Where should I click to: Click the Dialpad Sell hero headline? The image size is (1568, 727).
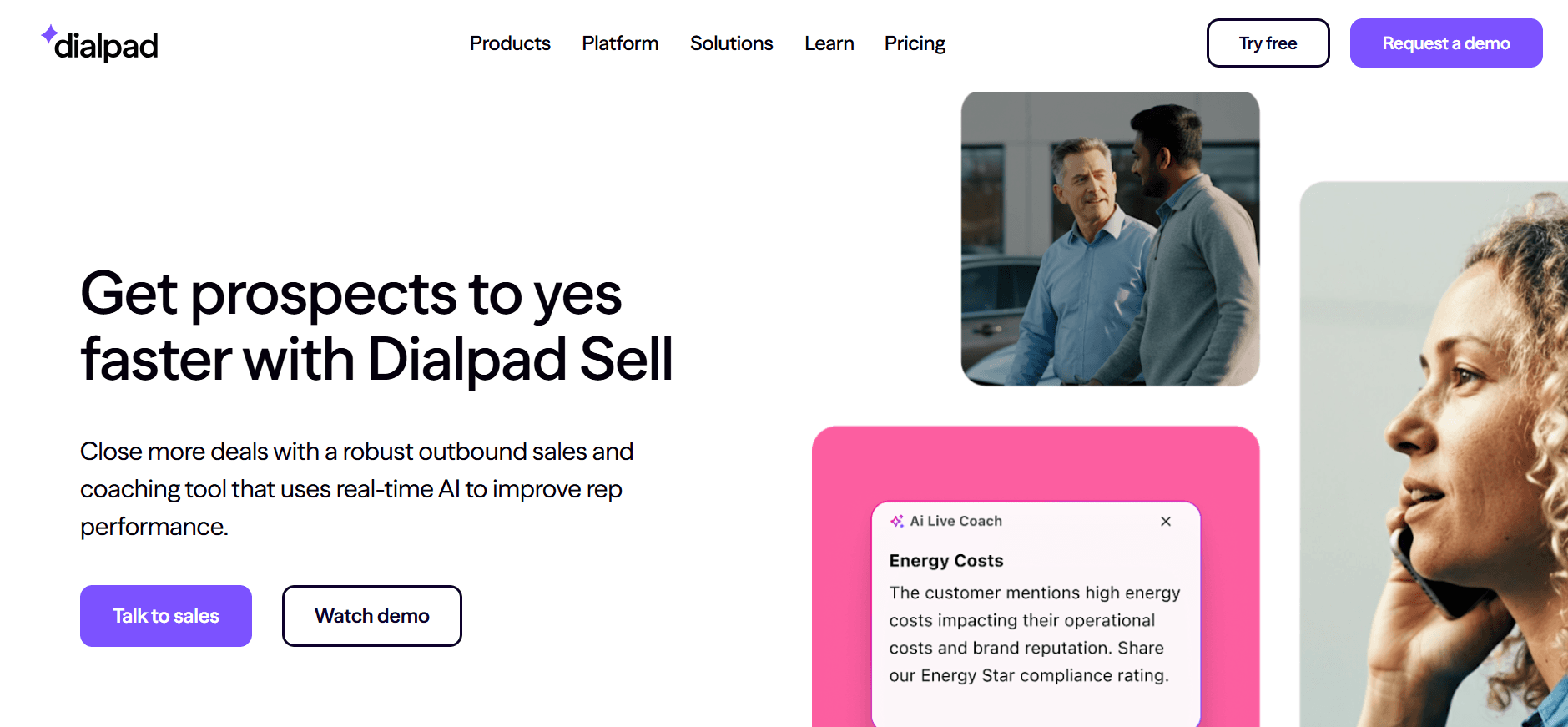click(376, 326)
